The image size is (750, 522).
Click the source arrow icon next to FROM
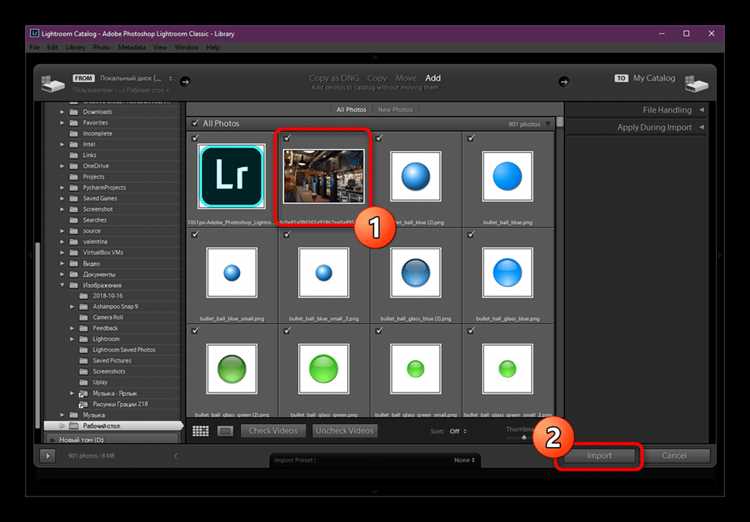(185, 81)
